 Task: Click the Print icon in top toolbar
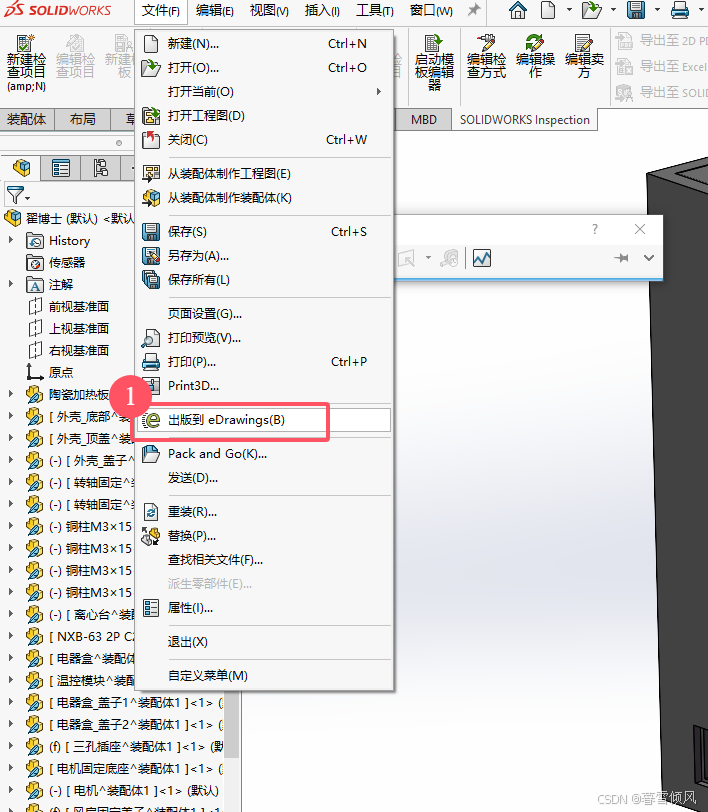pyautogui.click(x=680, y=10)
